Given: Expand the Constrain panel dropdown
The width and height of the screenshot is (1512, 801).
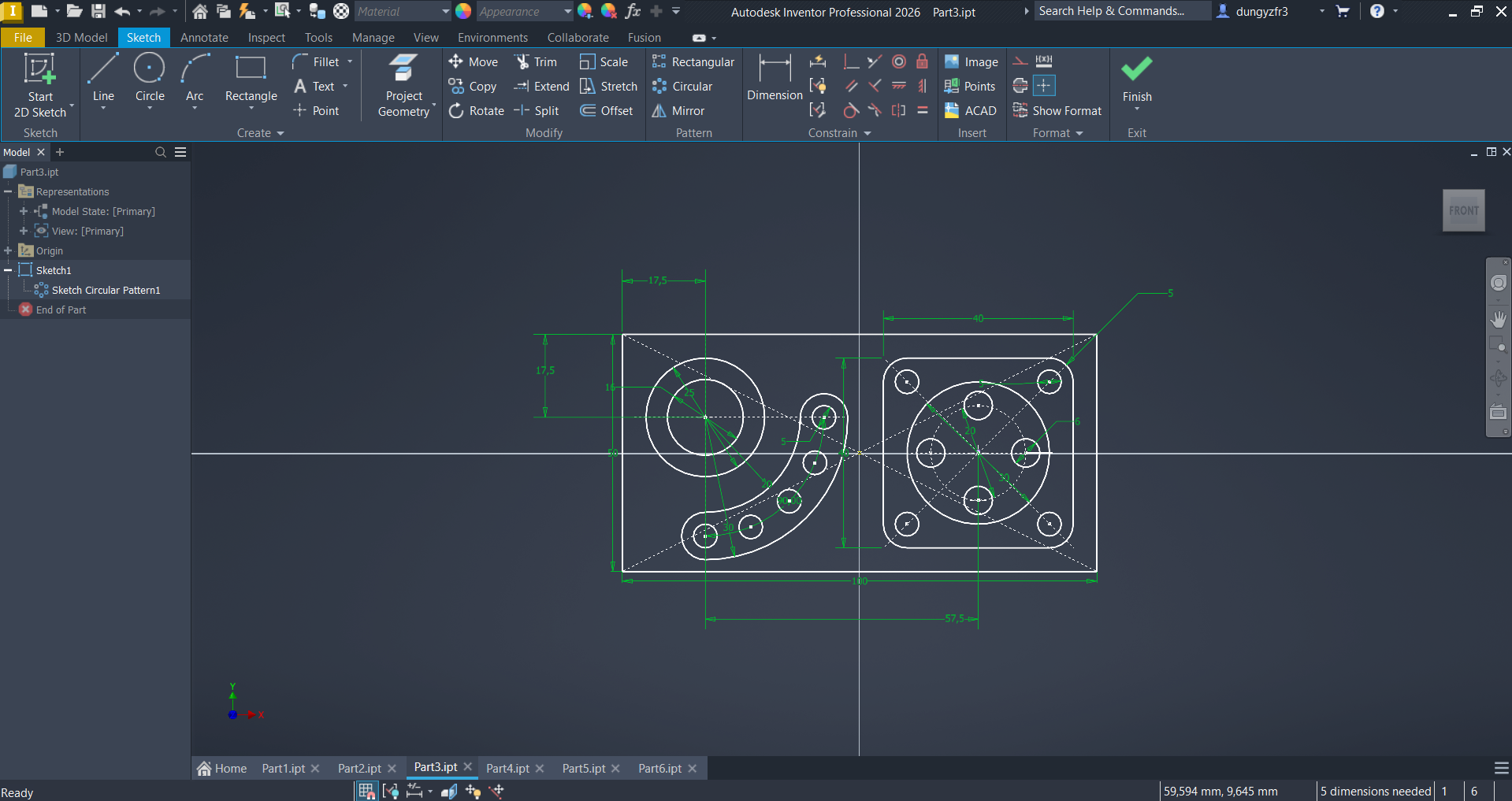Looking at the screenshot, I should [867, 133].
